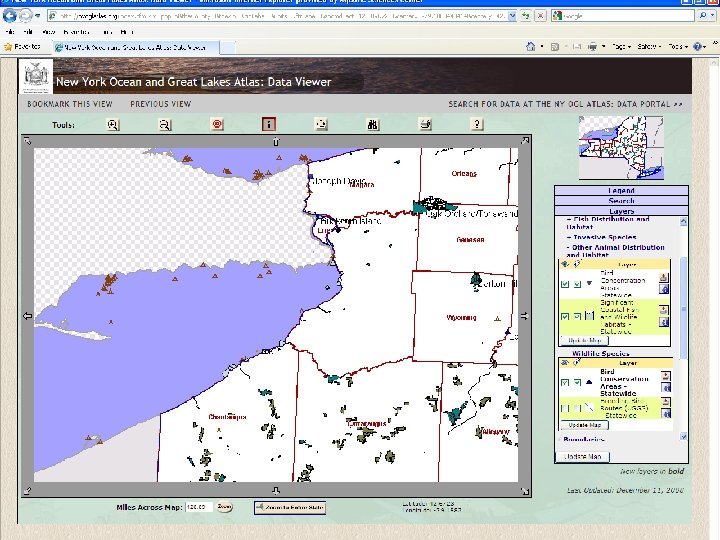Viewport: 720px width, 540px height.
Task: Open info for Bird Conservation Areas layer
Action: 666,388
